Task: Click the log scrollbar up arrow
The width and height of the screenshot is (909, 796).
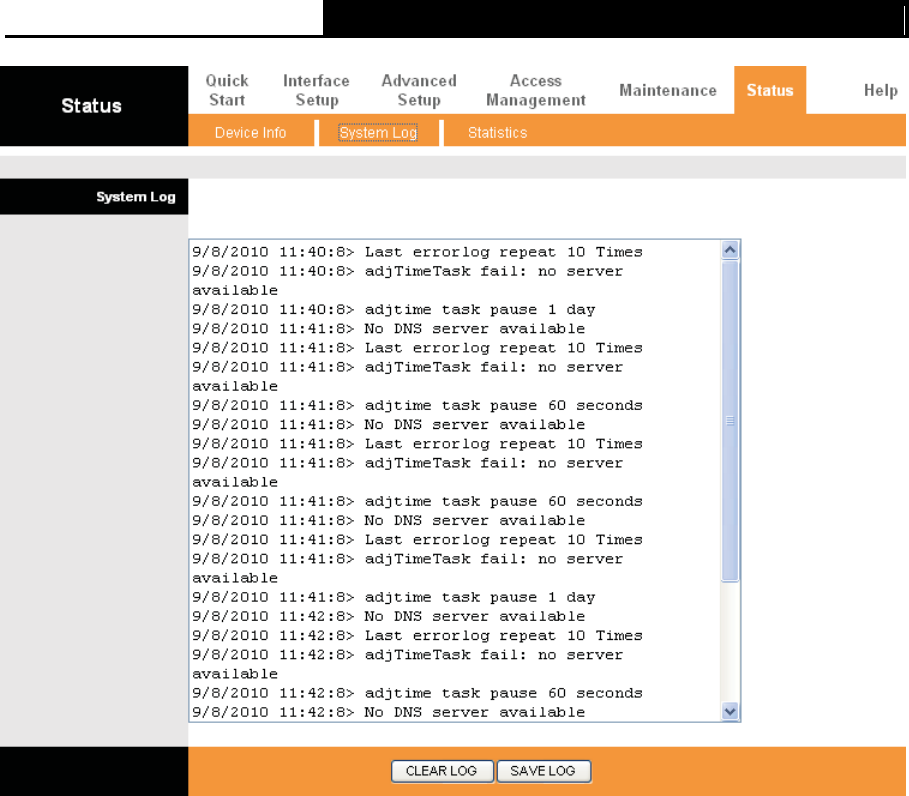Action: pyautogui.click(x=730, y=250)
